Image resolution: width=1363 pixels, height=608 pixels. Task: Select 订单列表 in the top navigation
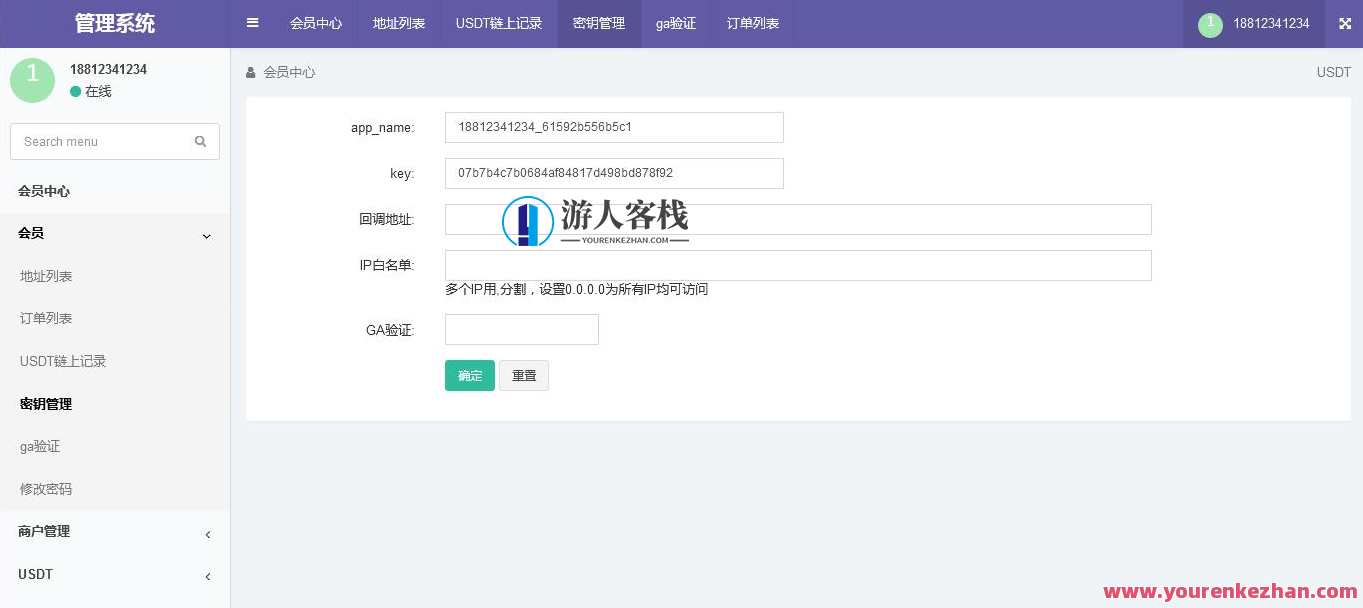752,23
